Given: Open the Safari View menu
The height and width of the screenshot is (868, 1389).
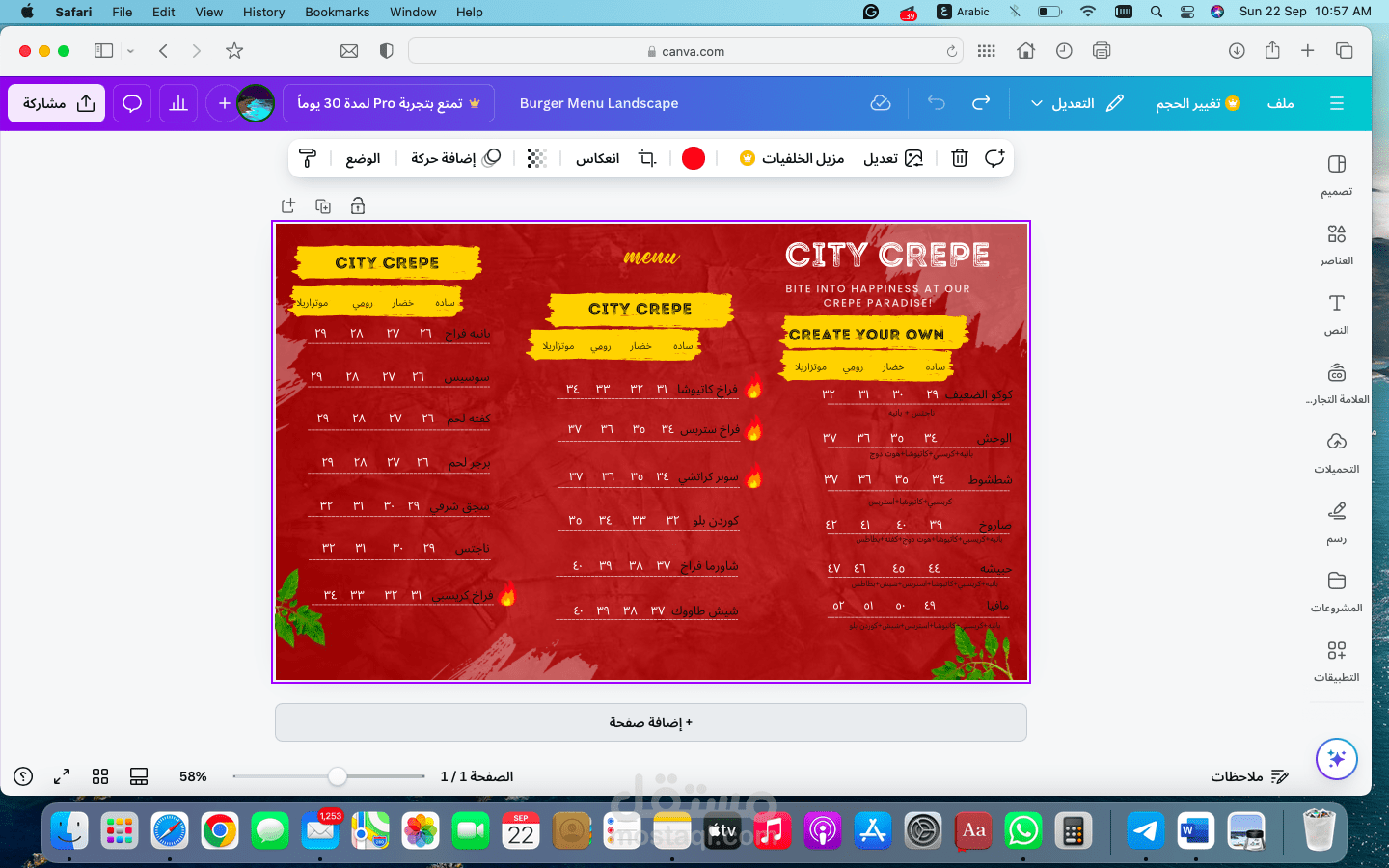Looking at the screenshot, I should coord(209,12).
